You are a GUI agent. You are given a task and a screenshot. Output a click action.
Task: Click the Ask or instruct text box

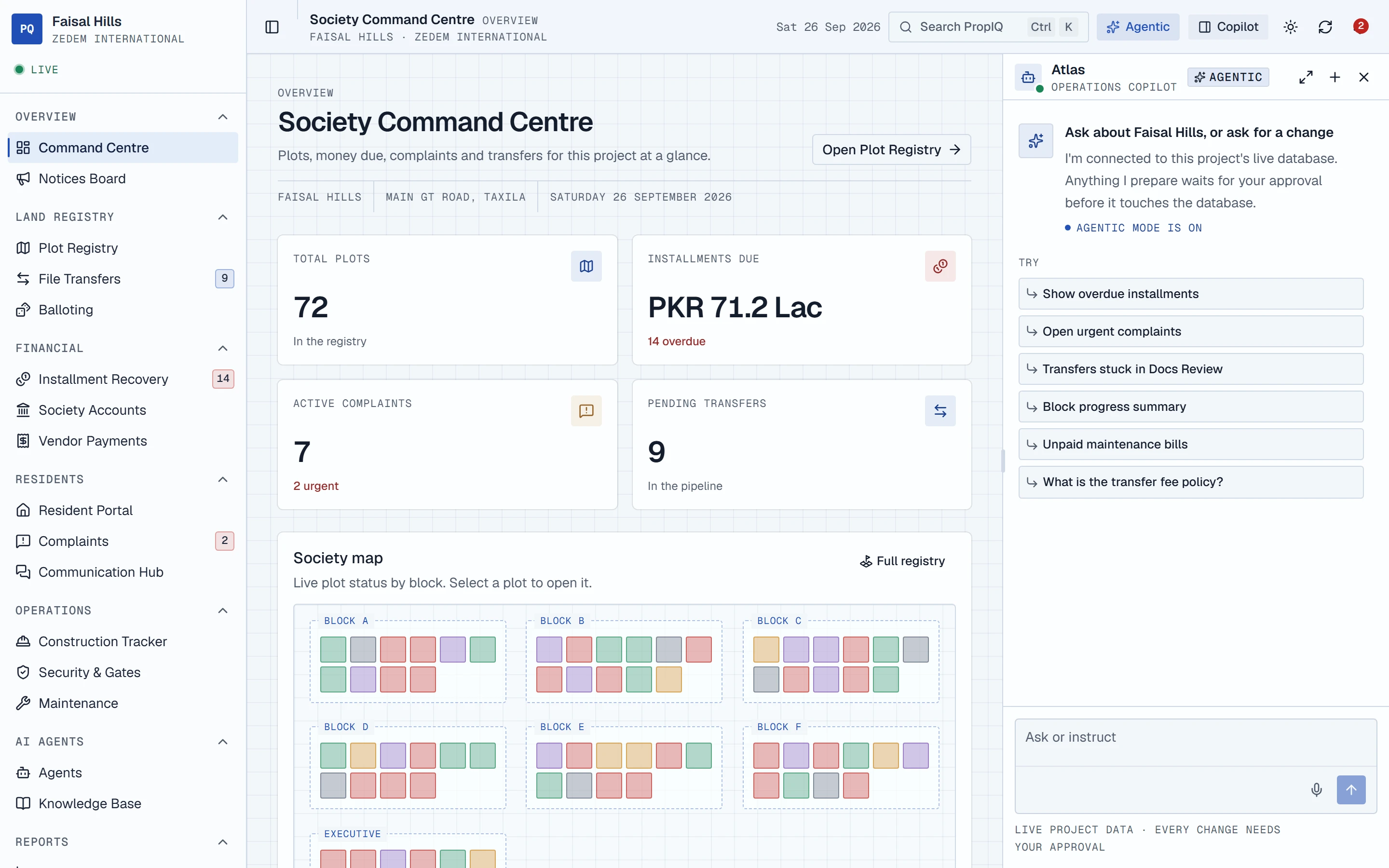[x=1195, y=742]
